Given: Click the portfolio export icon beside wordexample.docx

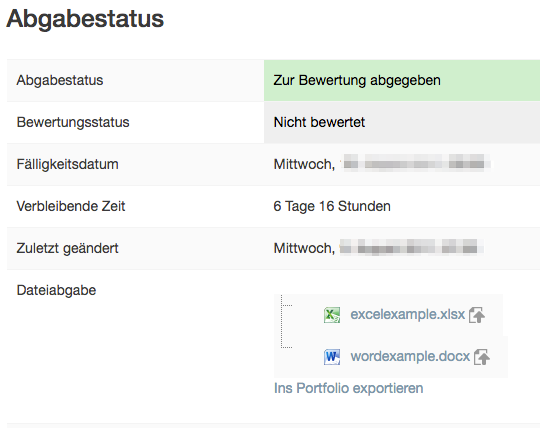Looking at the screenshot, I should 482,357.
